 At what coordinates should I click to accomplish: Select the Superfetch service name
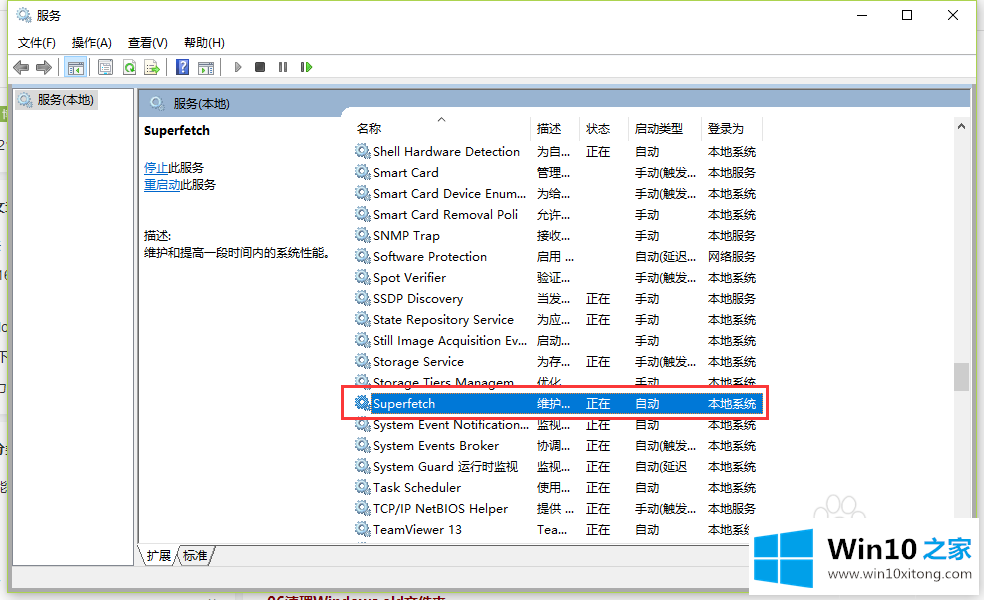[404, 403]
